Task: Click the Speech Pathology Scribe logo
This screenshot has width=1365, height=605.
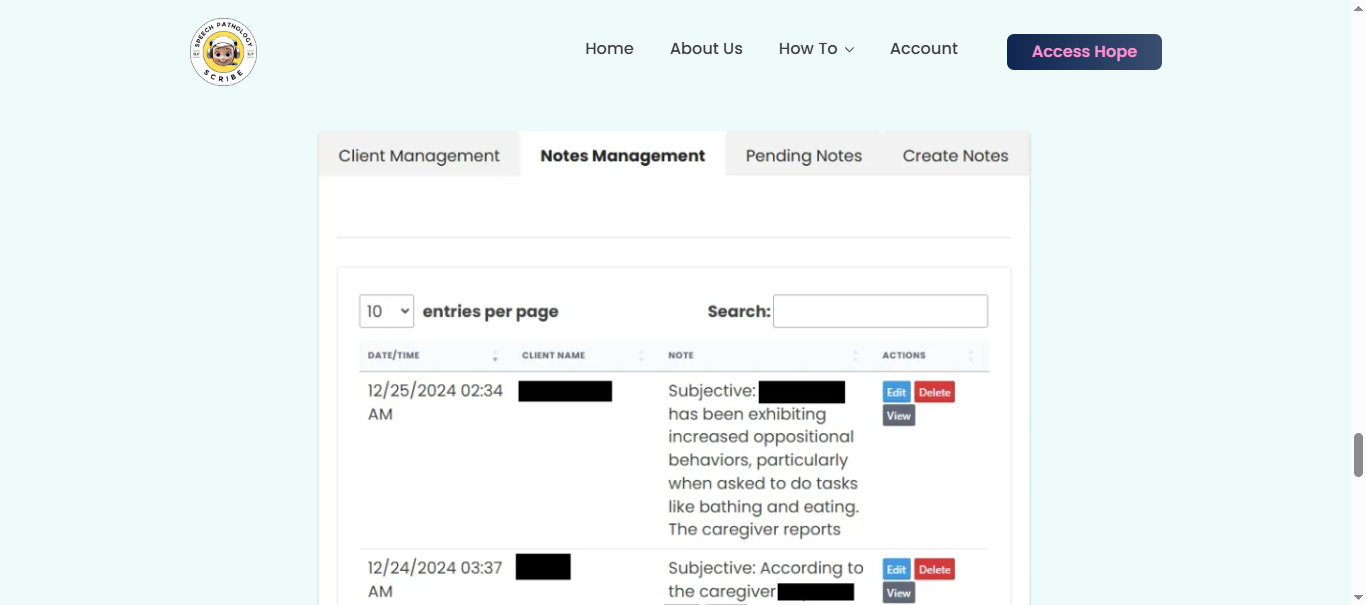Action: tap(224, 52)
